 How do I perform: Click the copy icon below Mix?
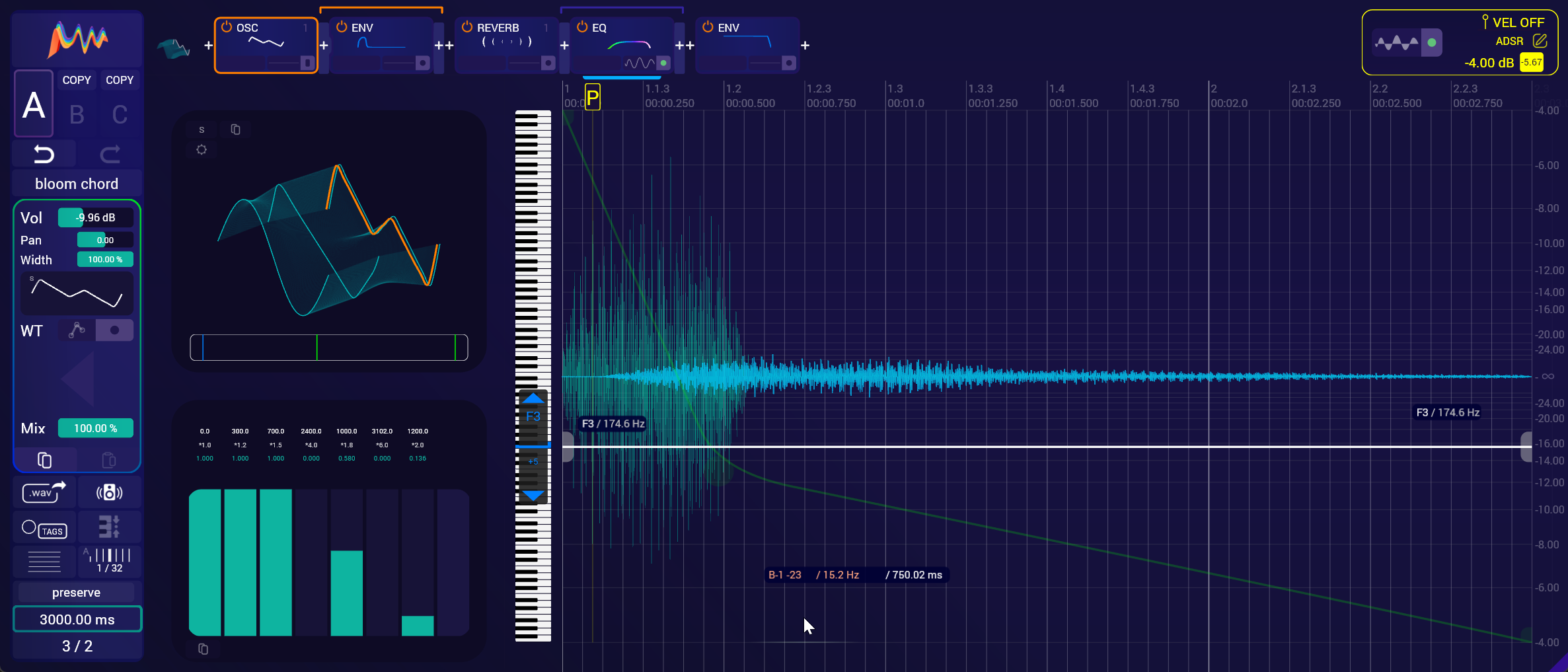(44, 460)
